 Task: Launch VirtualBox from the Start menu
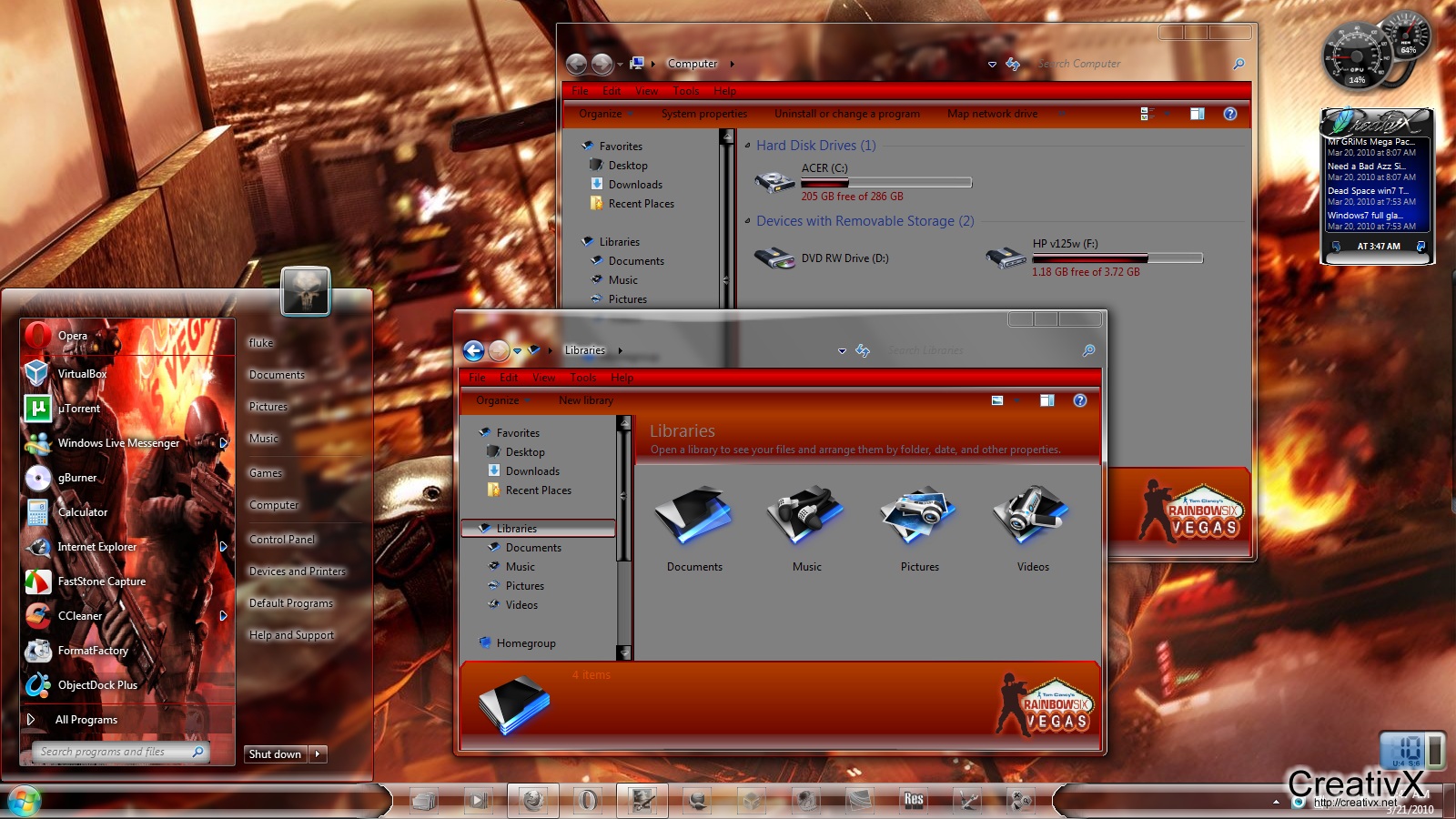[x=81, y=373]
